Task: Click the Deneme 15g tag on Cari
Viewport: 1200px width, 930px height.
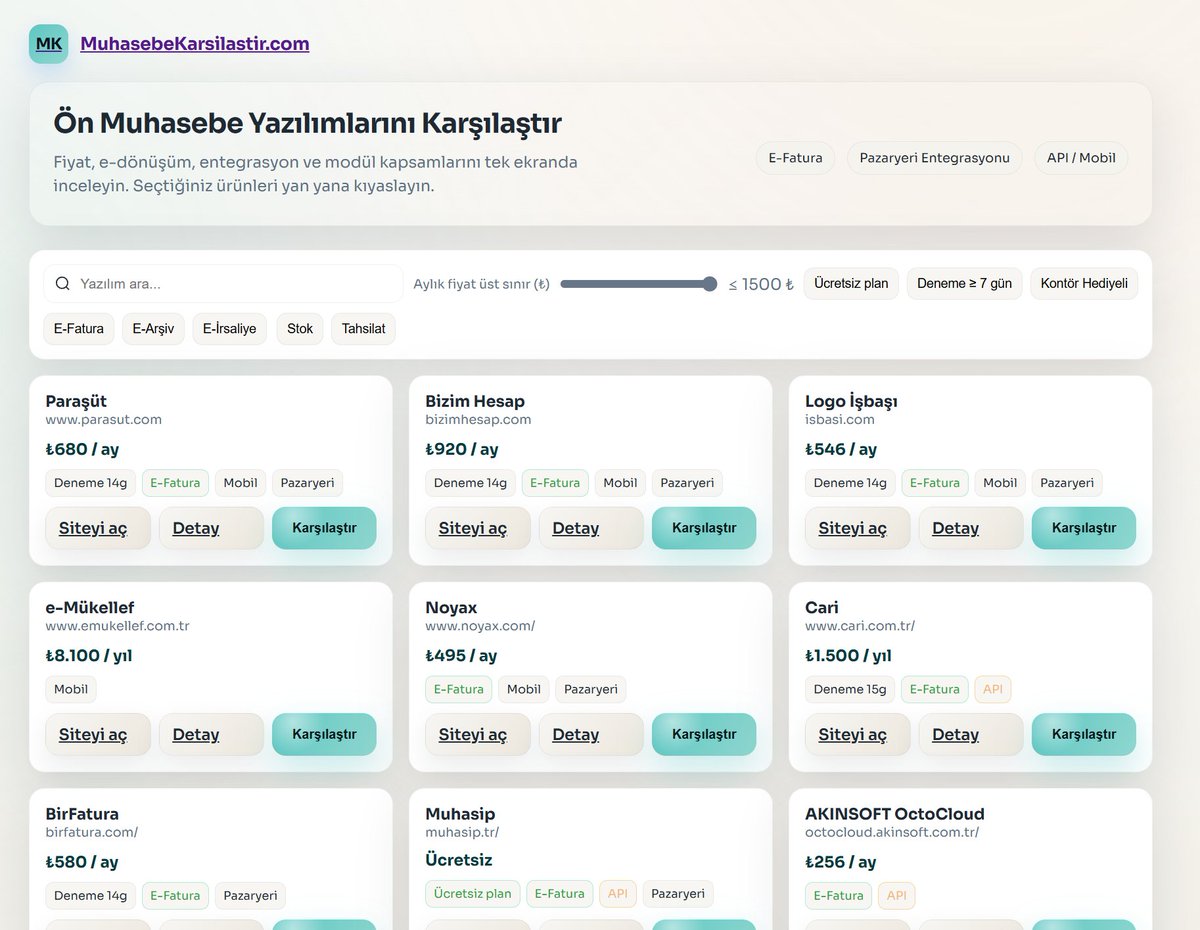Action: (851, 689)
